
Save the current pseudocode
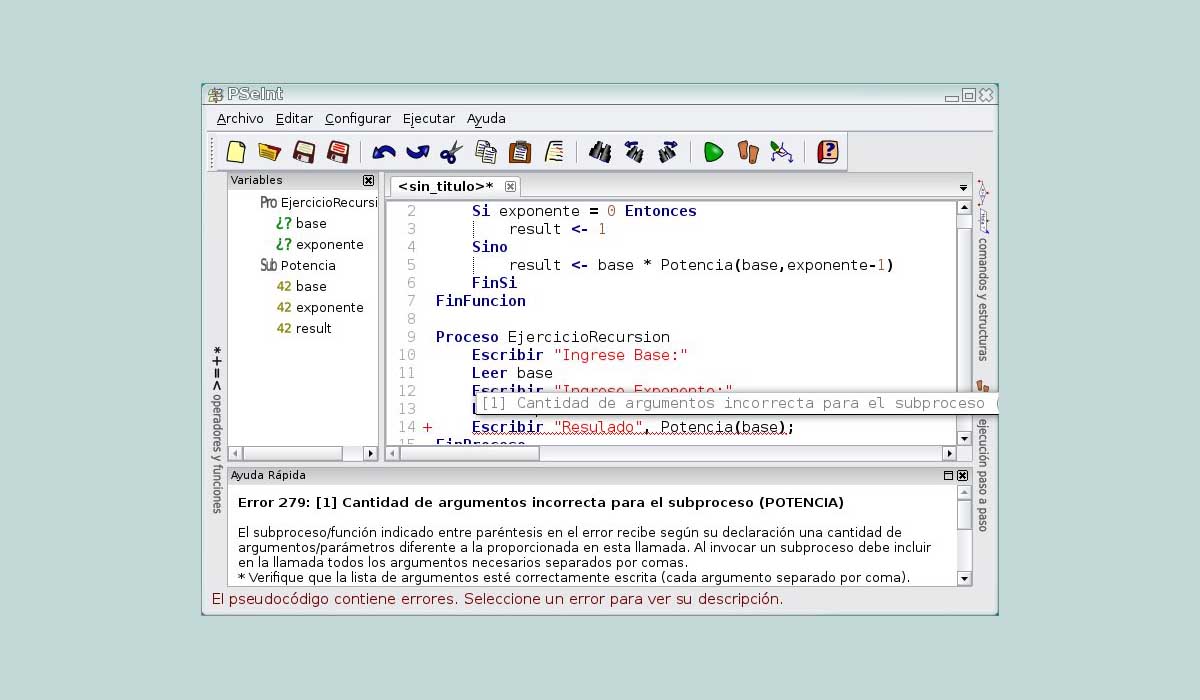click(305, 151)
